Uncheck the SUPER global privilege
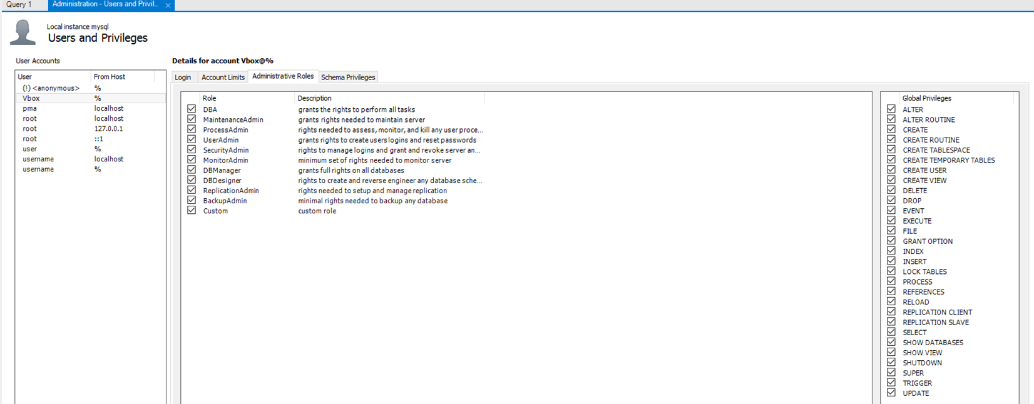The height and width of the screenshot is (404, 1034). coord(891,373)
